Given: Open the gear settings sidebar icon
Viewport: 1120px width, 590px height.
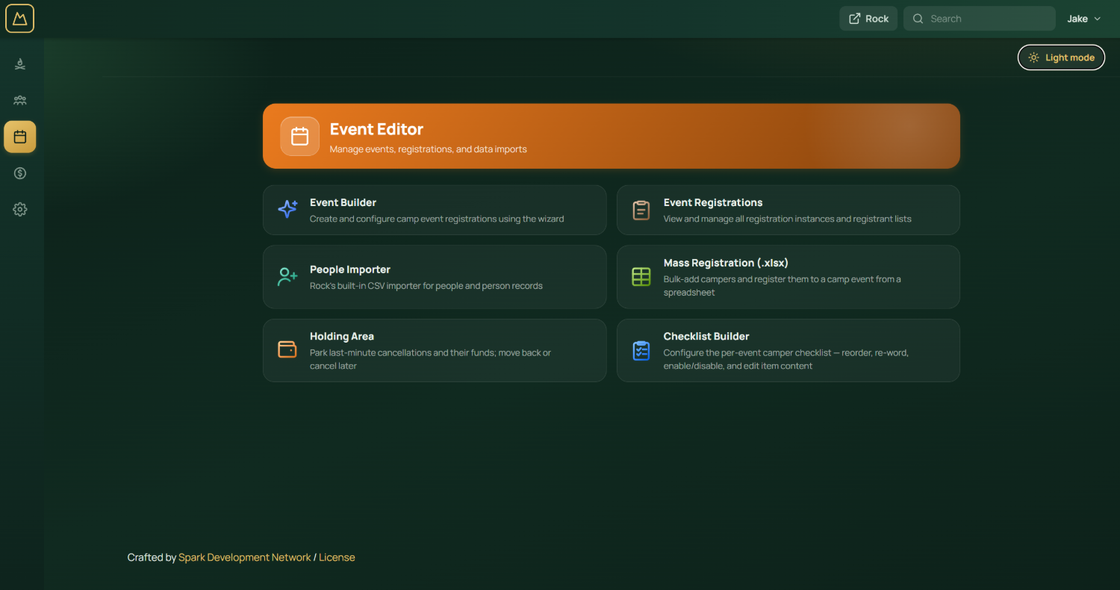Looking at the screenshot, I should pos(20,209).
